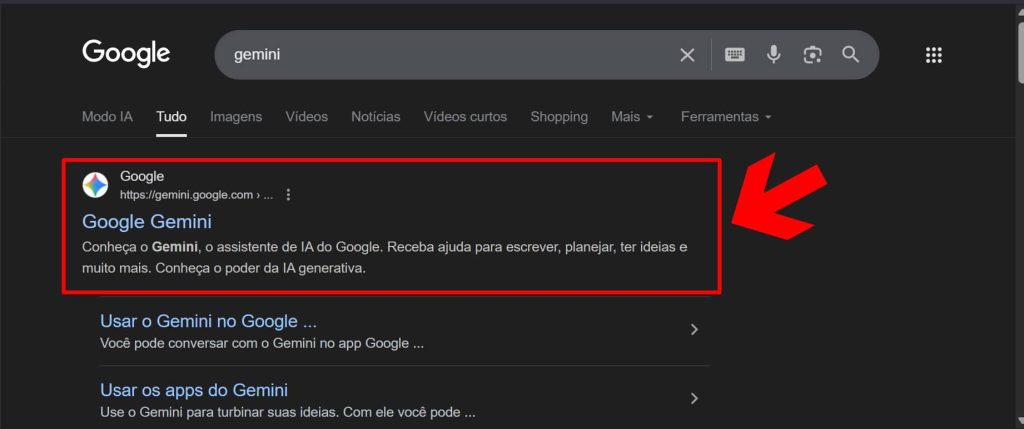The image size is (1024, 429).
Task: Open the Ferramentas dropdown
Action: point(726,117)
